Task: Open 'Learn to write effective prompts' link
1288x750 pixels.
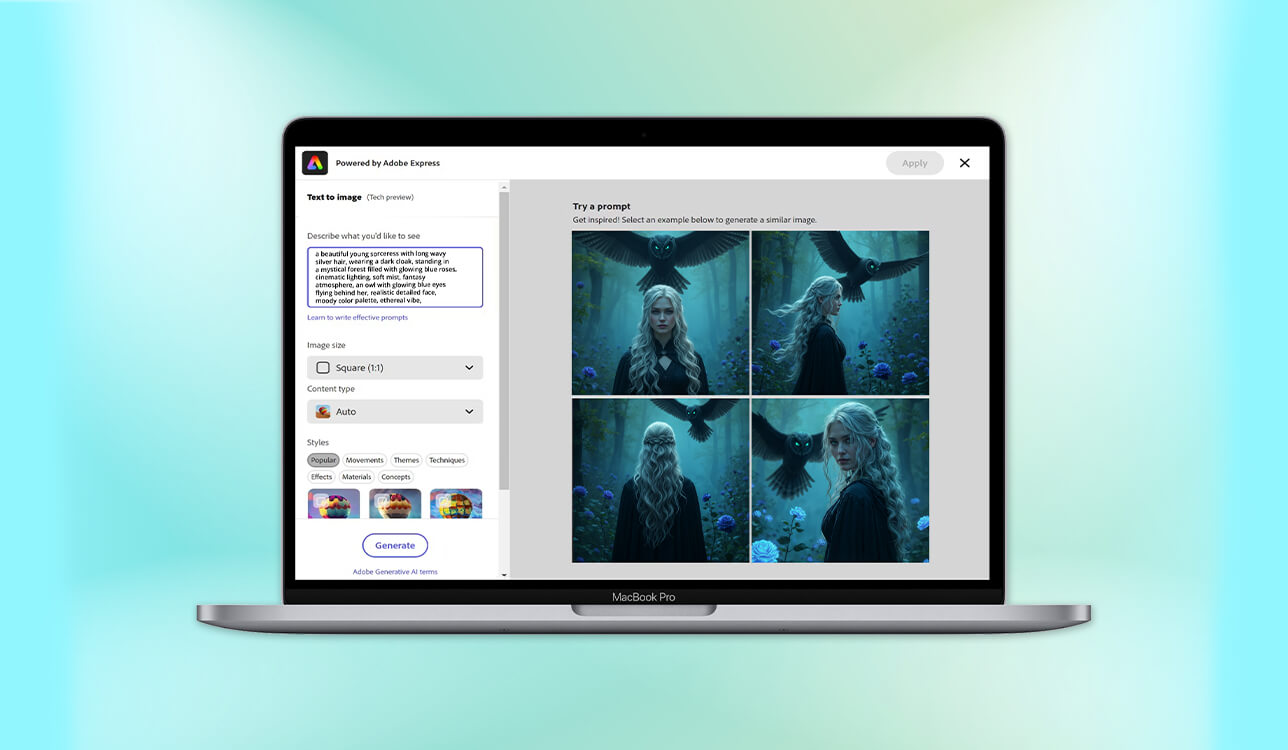Action: [x=357, y=317]
